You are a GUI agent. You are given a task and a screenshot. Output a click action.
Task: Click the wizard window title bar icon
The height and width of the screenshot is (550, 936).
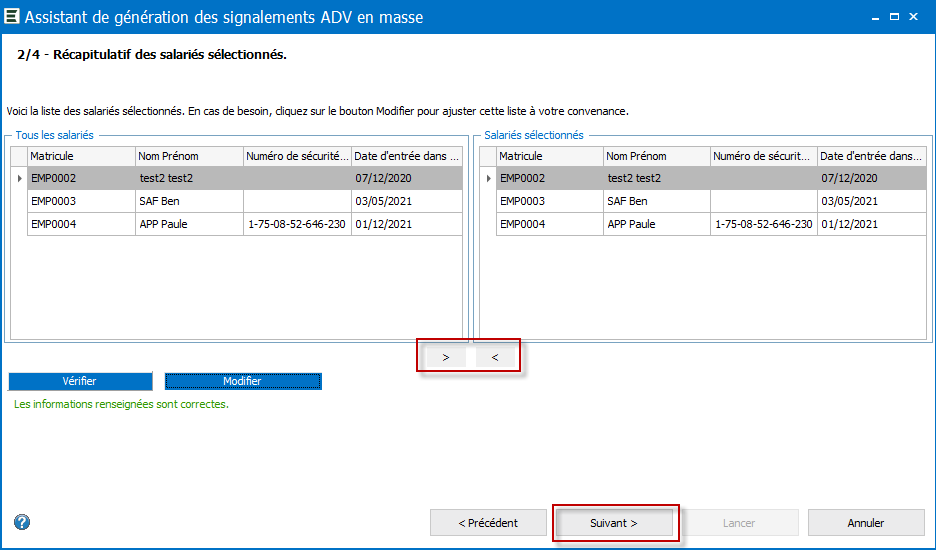pyautogui.click(x=11, y=16)
